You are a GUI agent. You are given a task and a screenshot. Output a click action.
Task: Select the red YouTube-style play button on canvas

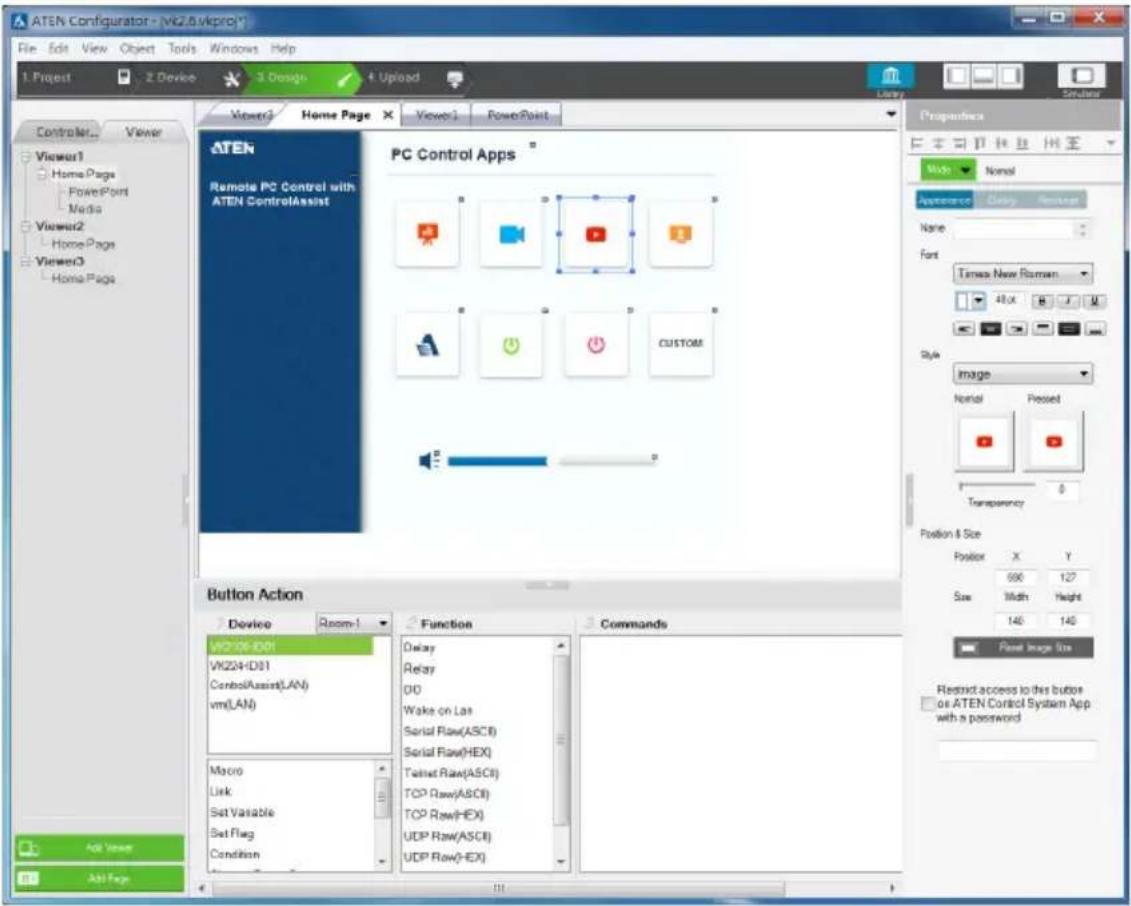(x=596, y=234)
